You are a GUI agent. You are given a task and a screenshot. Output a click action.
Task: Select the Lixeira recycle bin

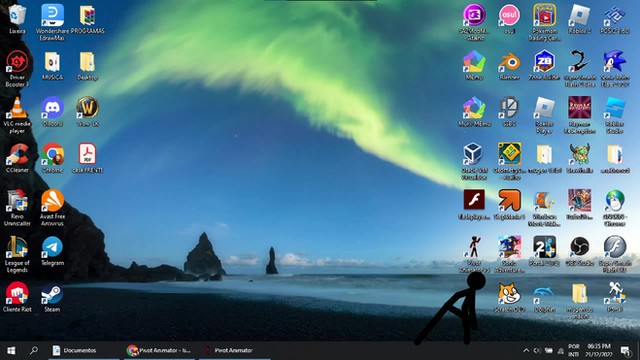pos(17,19)
